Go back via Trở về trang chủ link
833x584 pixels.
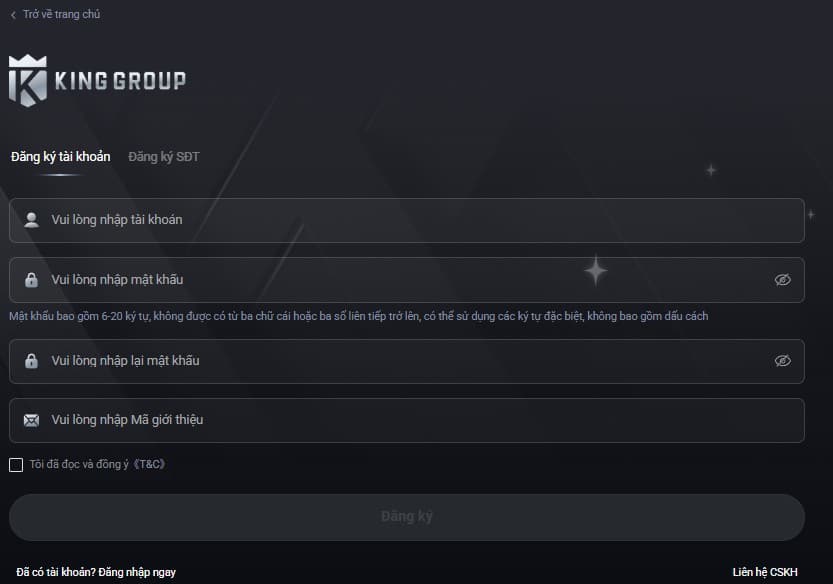pos(62,14)
